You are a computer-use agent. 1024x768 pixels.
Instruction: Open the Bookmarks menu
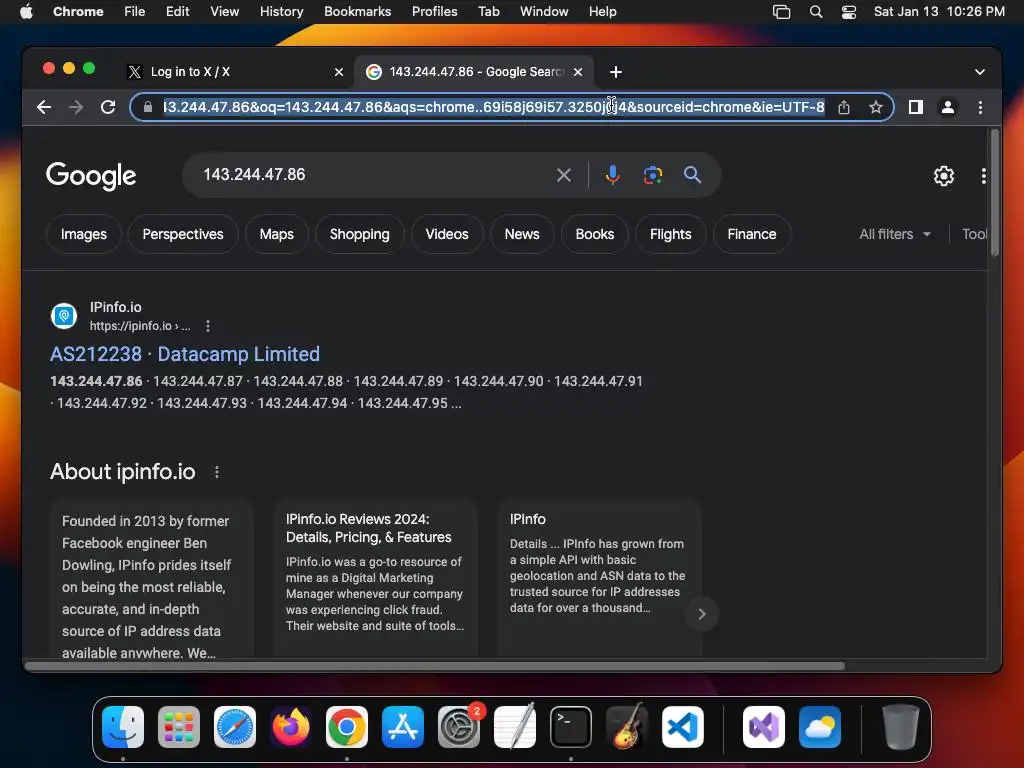click(357, 12)
